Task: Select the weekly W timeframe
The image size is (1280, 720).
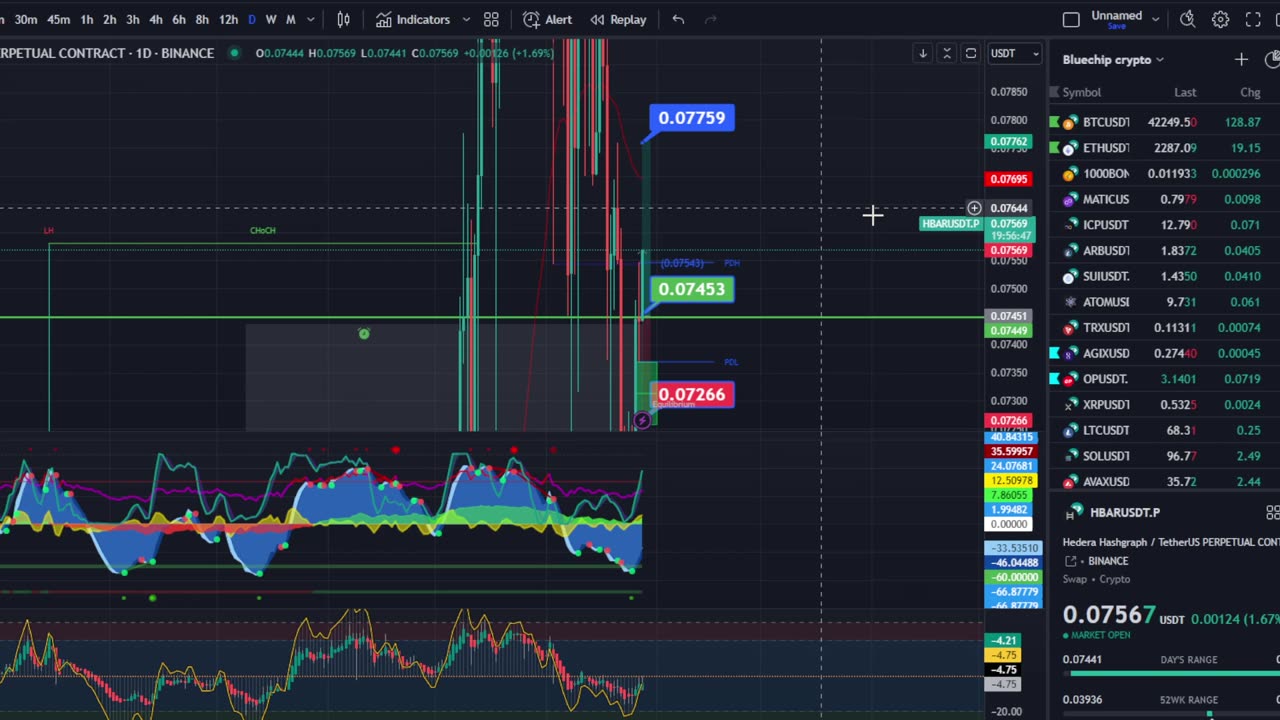Action: 270,19
